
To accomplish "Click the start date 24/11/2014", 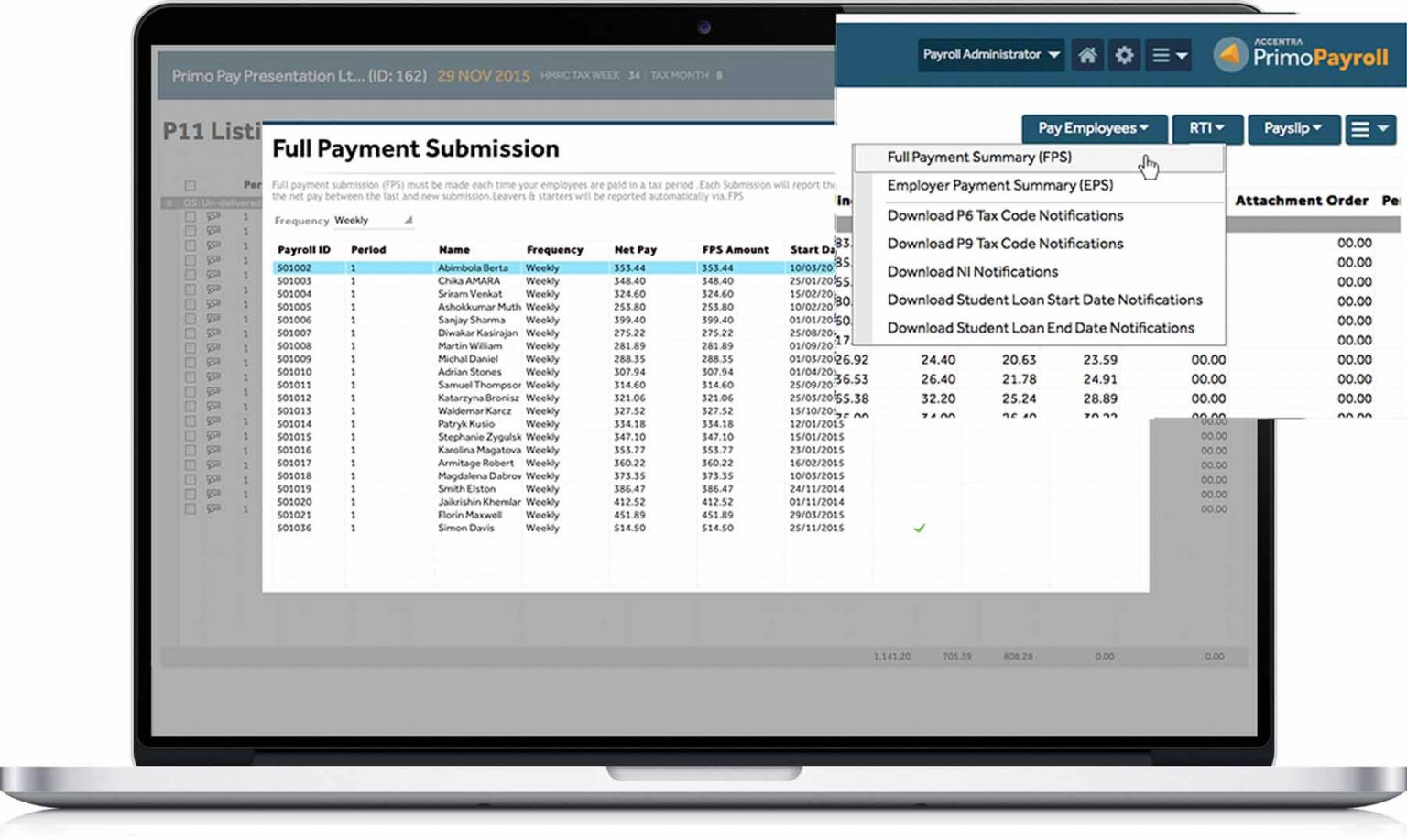I will (816, 489).
